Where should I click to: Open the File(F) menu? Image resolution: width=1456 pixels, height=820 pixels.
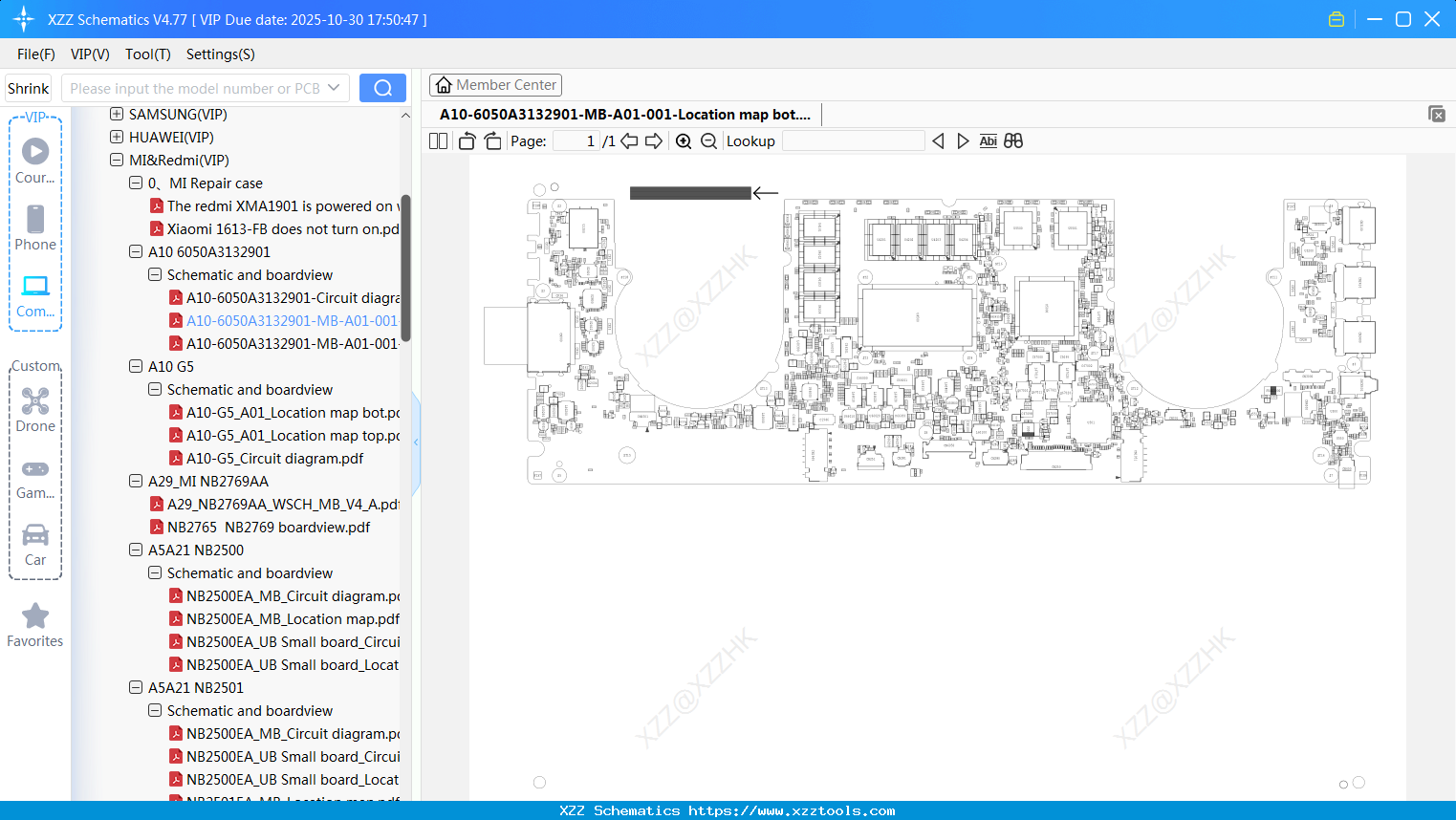coord(36,54)
